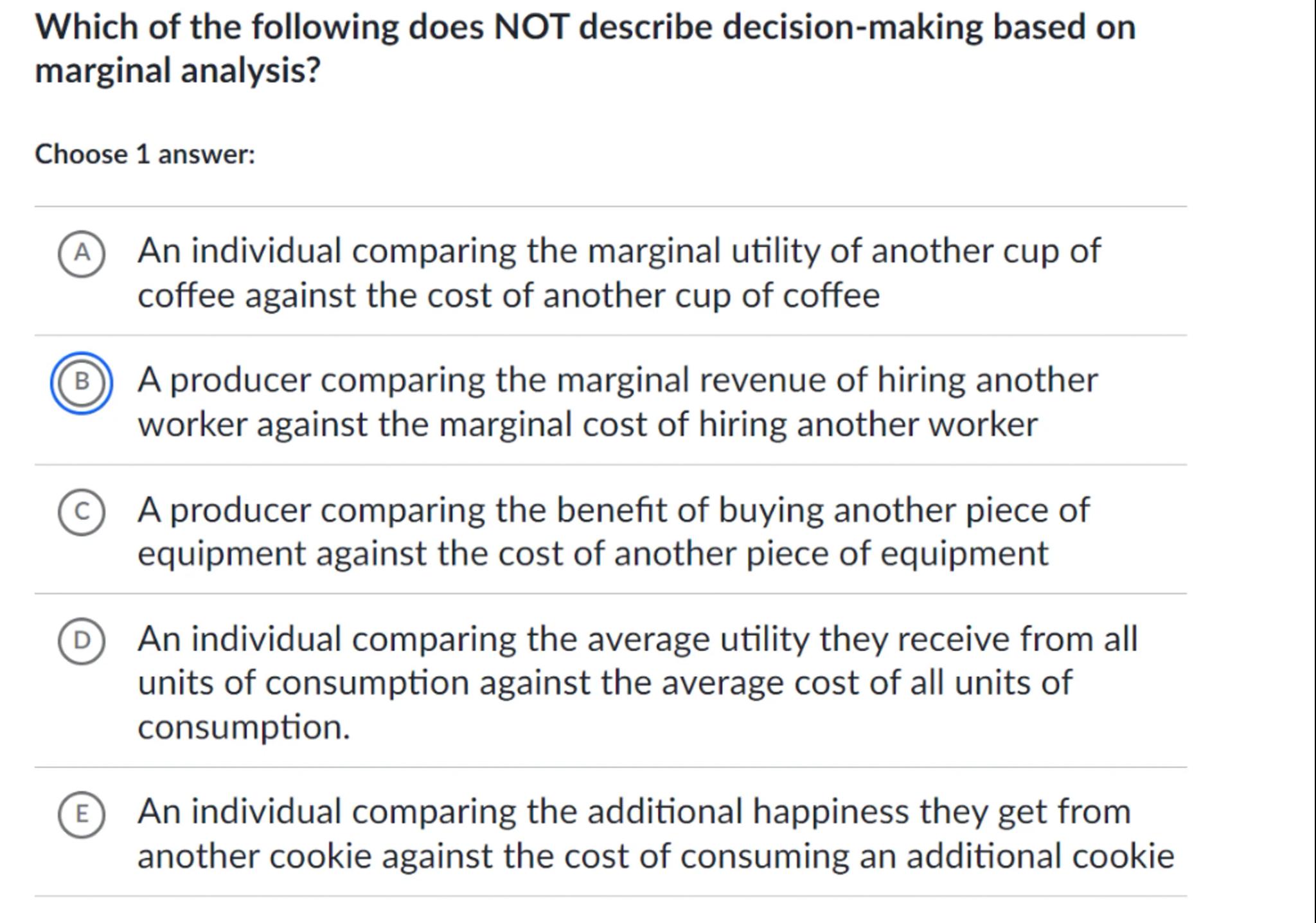The image size is (1316, 923).
Task: Click the word 'consumption.' ending option D
Action: (244, 727)
